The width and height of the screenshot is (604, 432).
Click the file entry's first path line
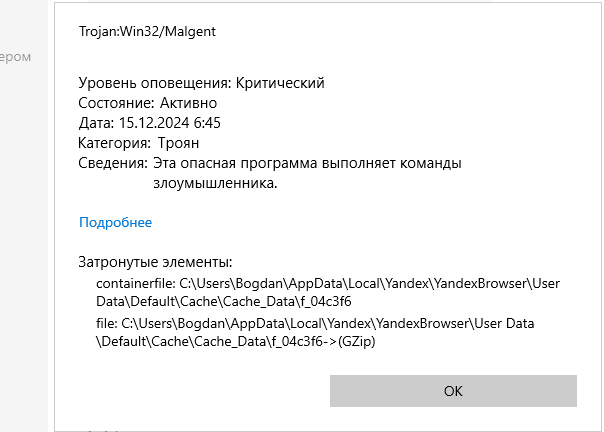[328, 323]
